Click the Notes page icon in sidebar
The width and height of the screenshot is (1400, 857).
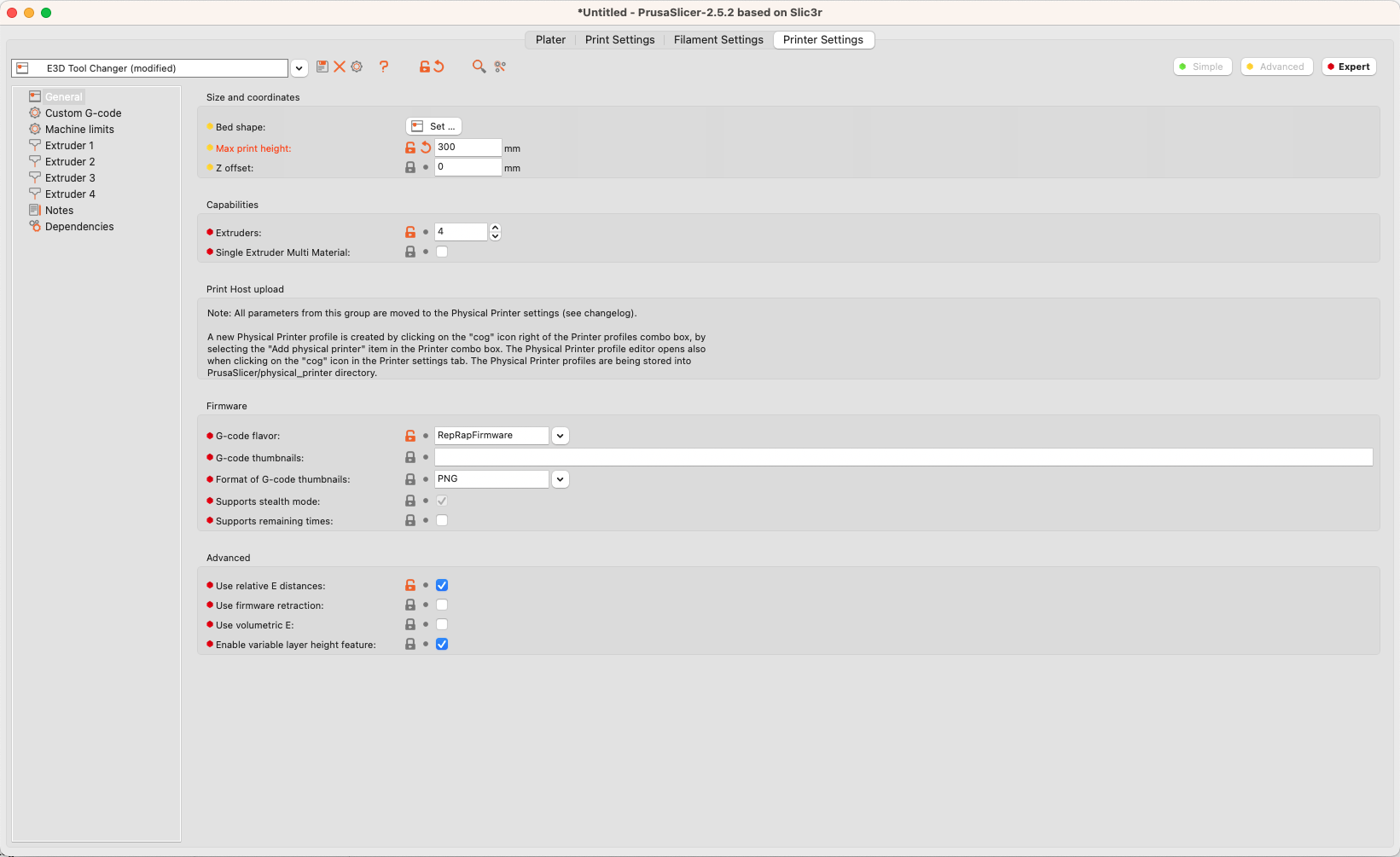tap(35, 210)
